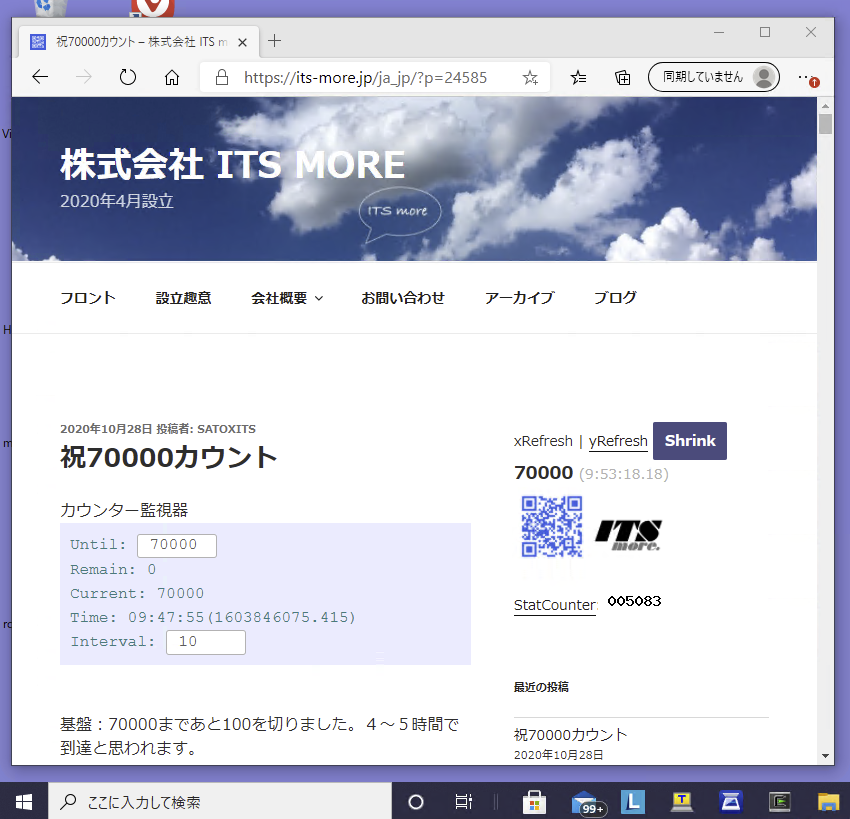This screenshot has width=850, height=819.
Task: Open Task View on the taskbar
Action: click(463, 801)
